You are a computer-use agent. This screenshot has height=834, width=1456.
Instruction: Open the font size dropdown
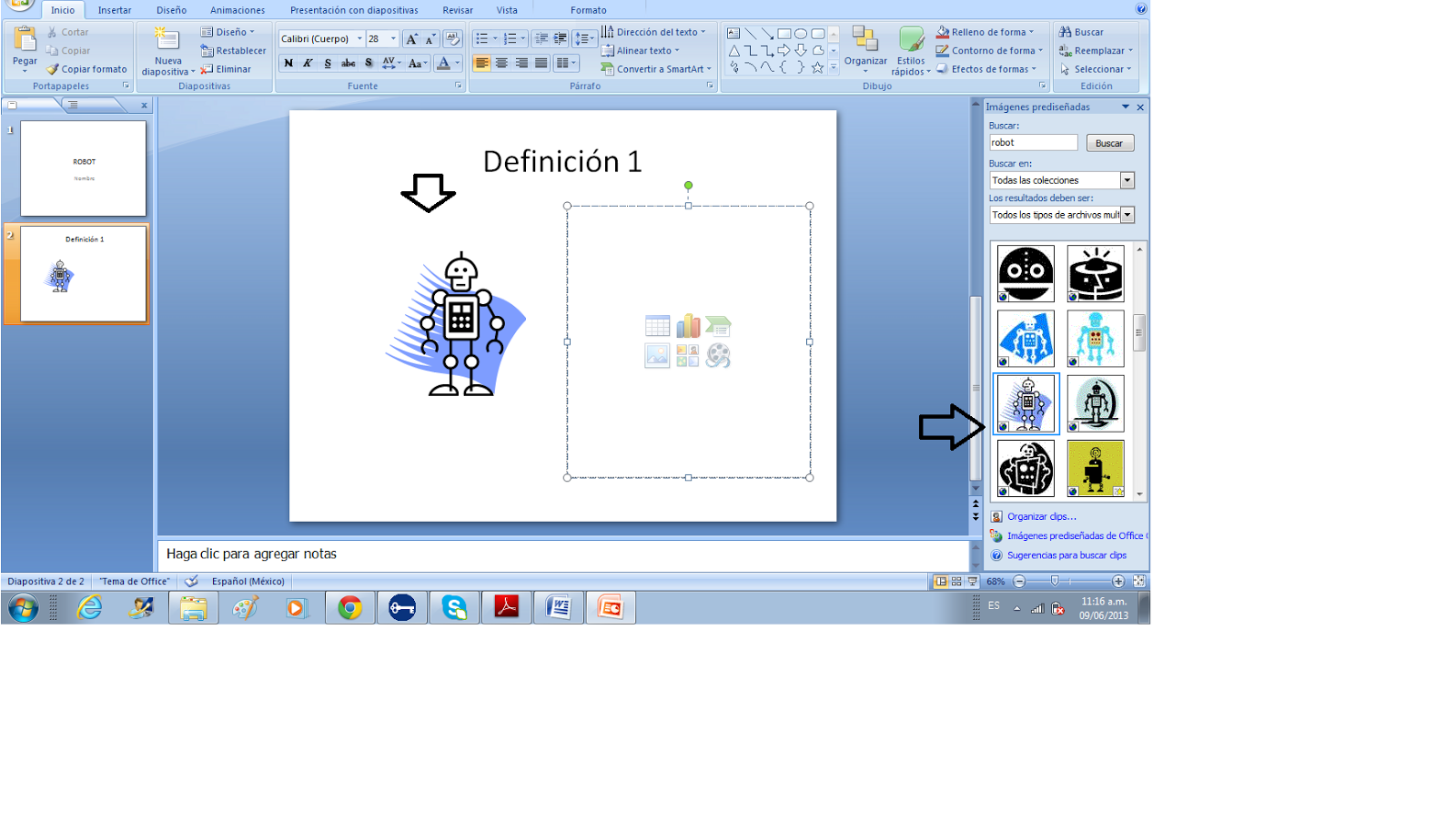click(x=395, y=38)
